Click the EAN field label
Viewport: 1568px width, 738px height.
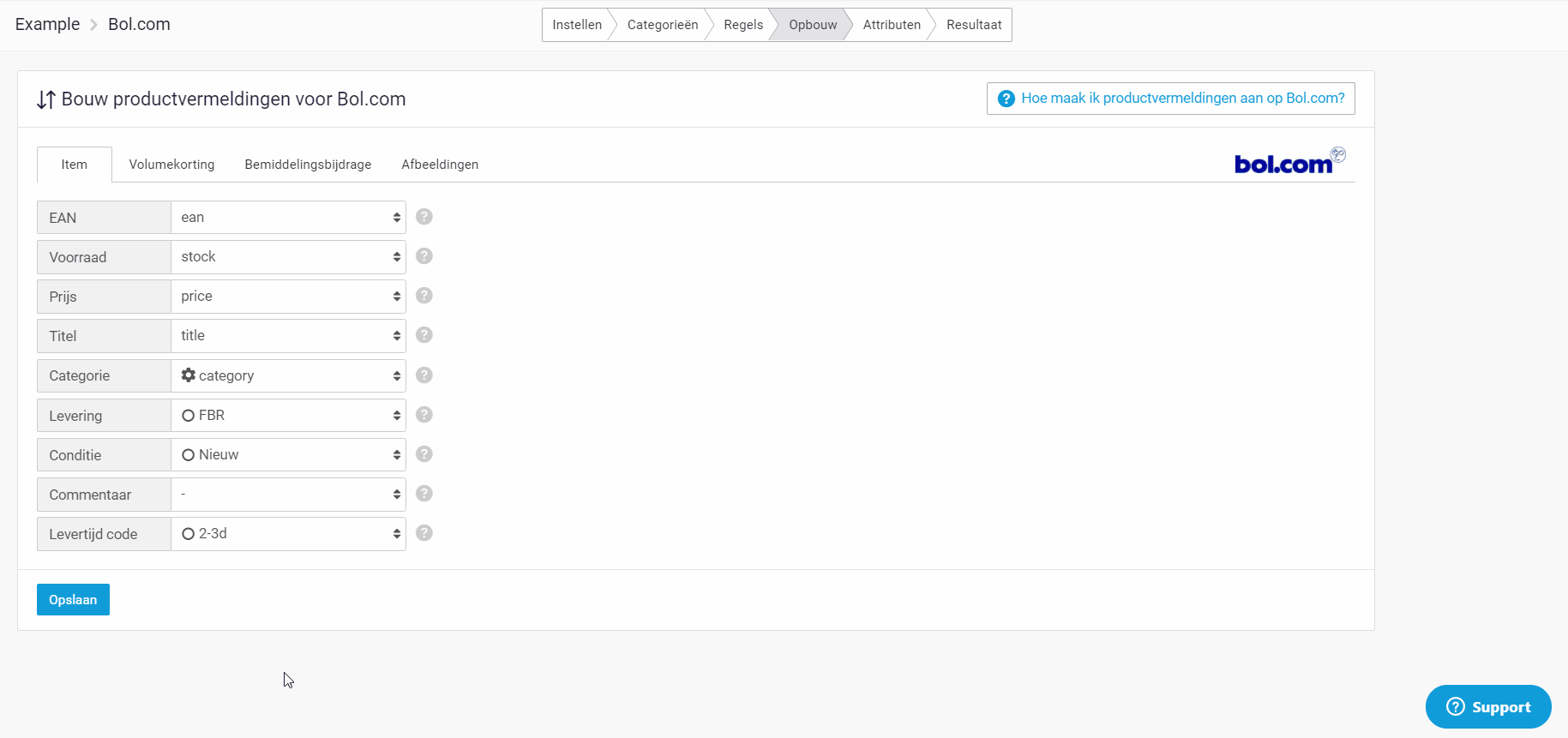click(x=104, y=218)
